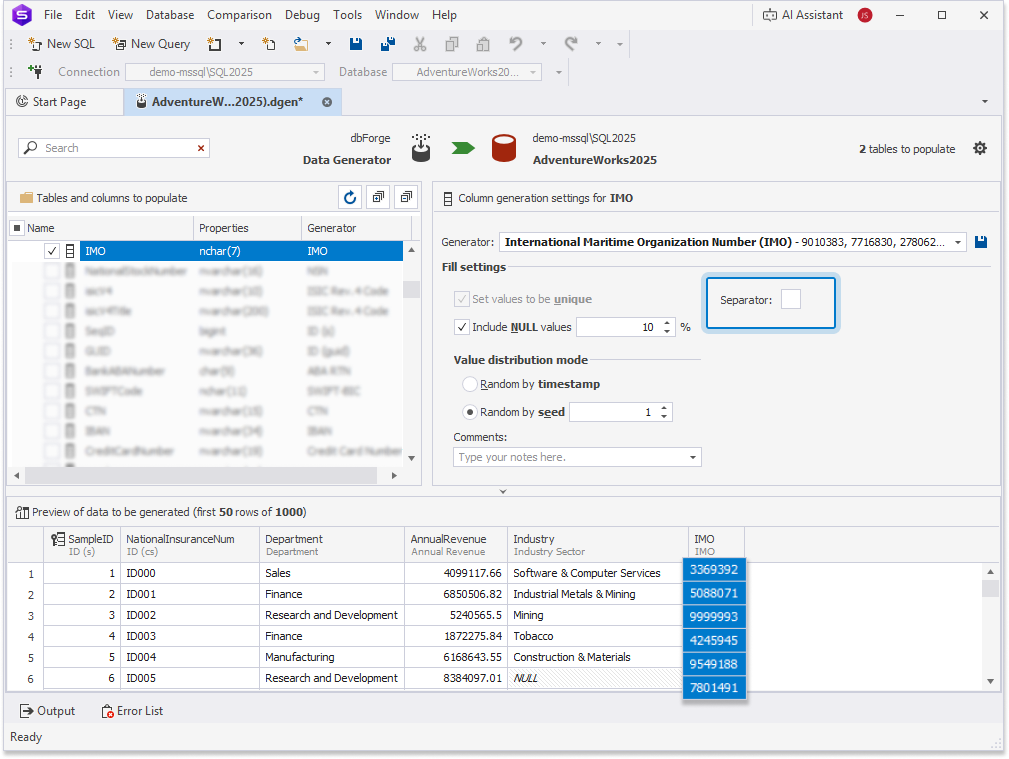Viewport: 1009px width, 759px height.
Task: Click the Cut scissors icon
Action: click(x=420, y=44)
